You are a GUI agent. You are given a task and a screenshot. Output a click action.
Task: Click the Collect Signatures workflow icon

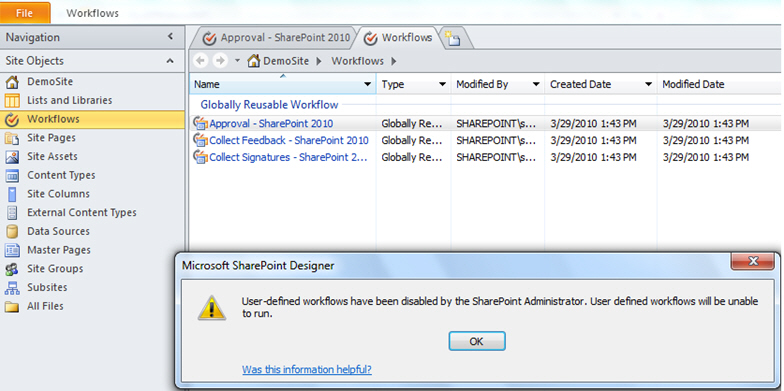pyautogui.click(x=200, y=157)
